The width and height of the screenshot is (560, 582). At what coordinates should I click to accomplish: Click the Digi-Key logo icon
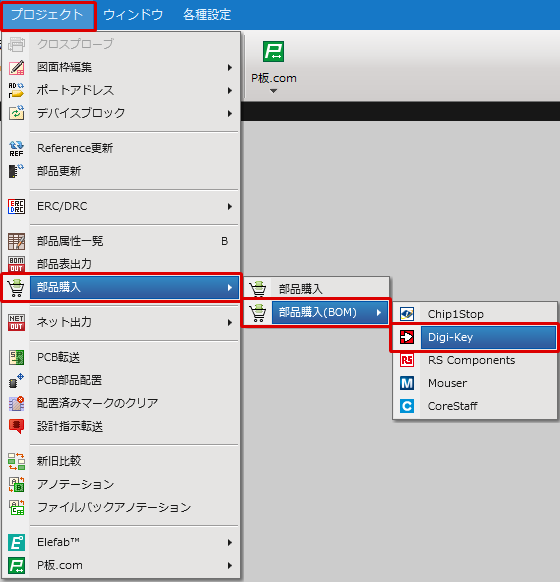[x=407, y=337]
